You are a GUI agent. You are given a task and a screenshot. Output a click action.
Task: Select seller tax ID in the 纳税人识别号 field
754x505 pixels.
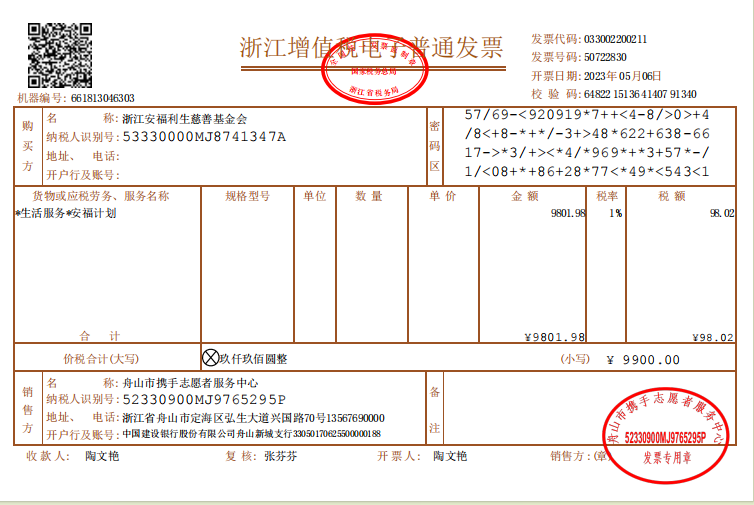click(204, 400)
